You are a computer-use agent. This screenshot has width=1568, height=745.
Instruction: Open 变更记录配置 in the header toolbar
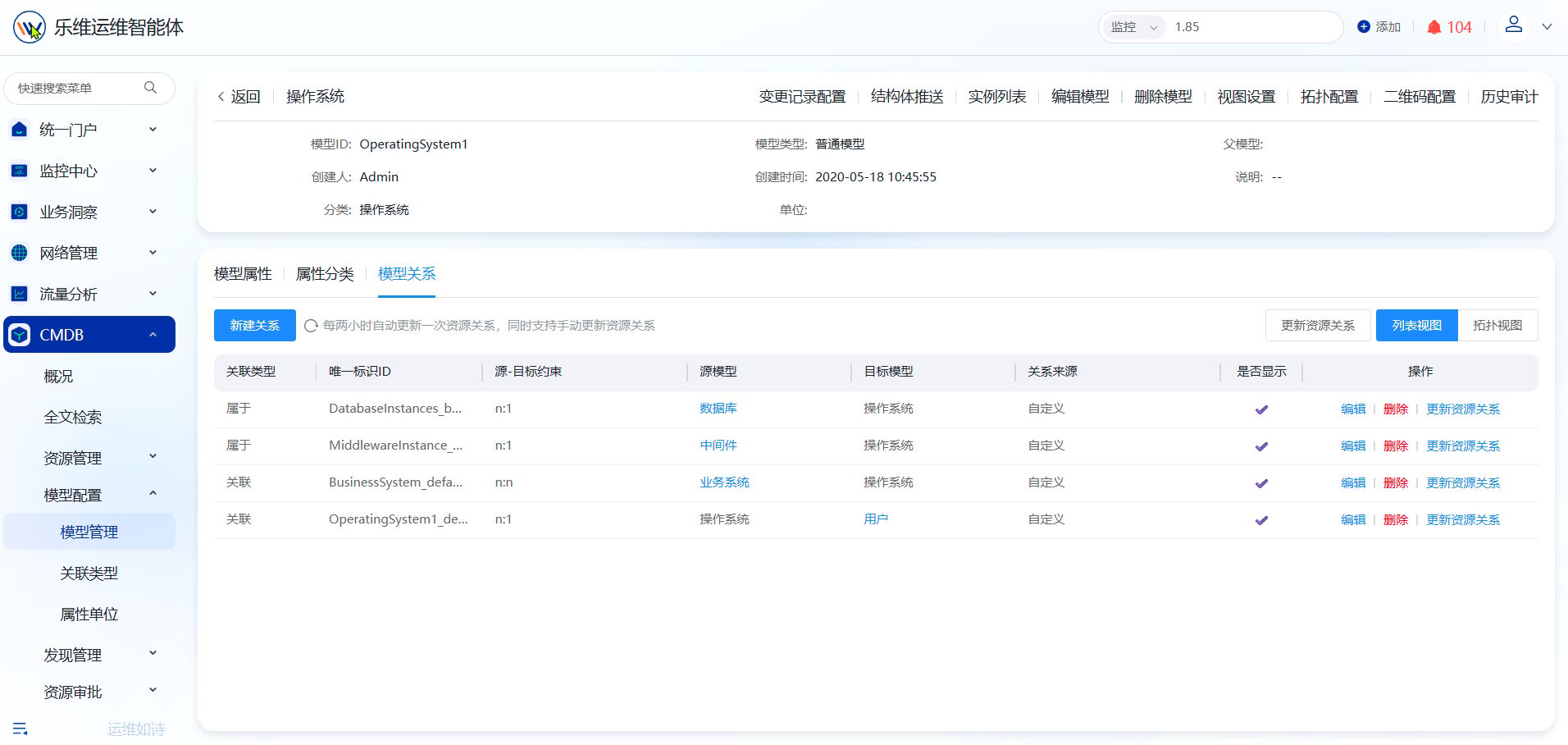(x=802, y=97)
